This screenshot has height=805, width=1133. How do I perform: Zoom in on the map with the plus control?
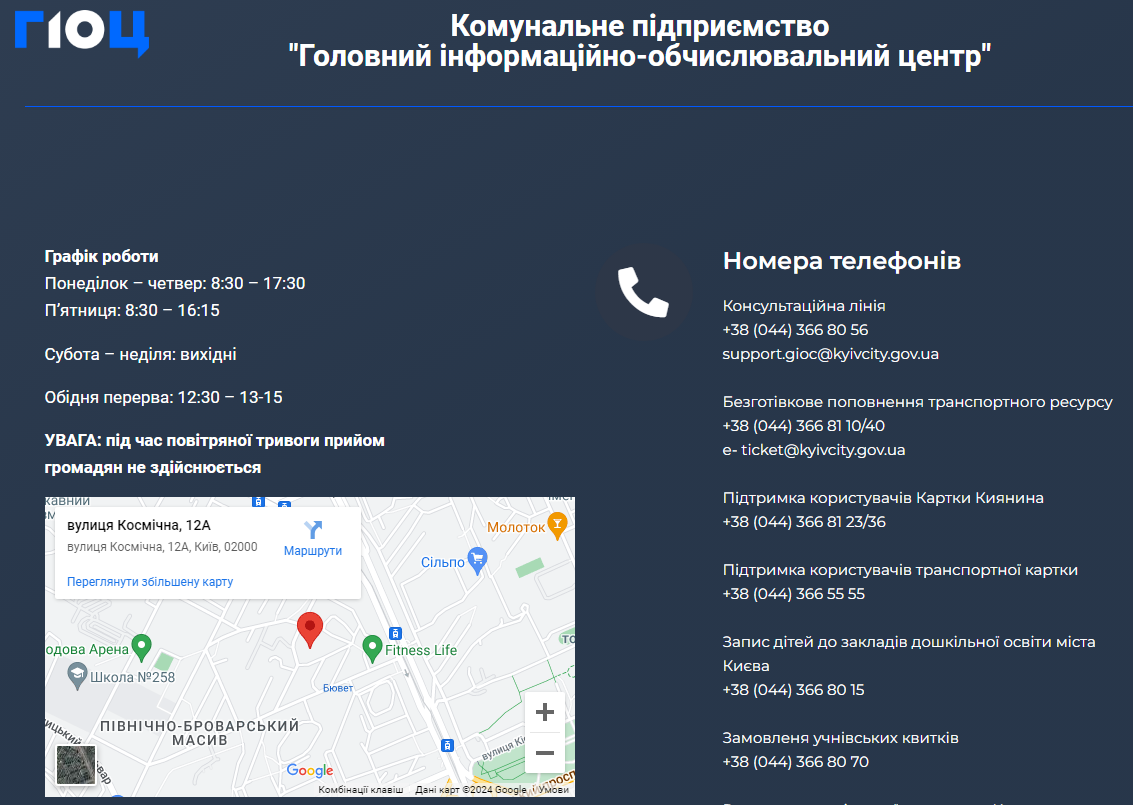pos(545,711)
